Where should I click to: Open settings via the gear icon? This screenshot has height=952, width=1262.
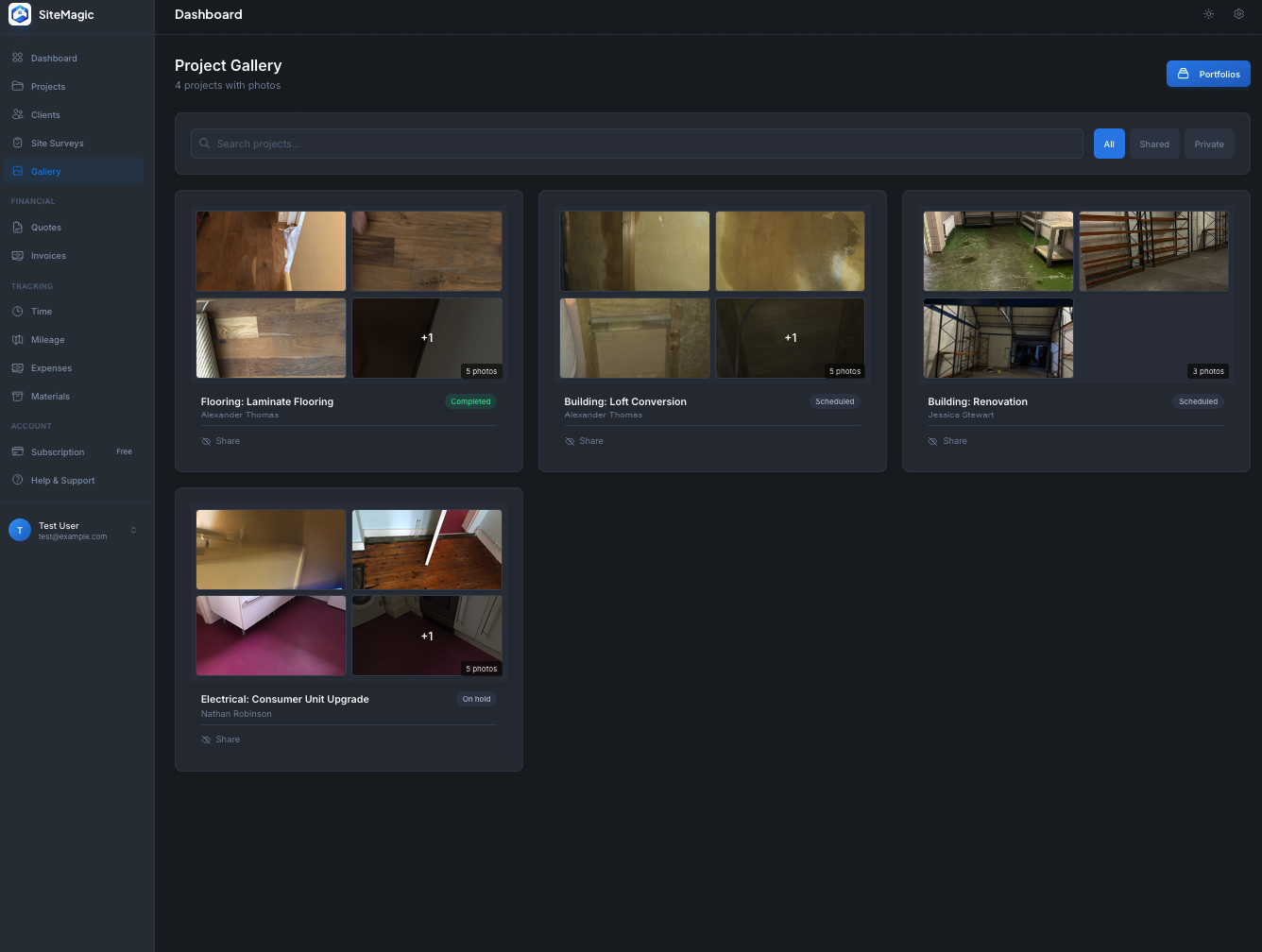[1239, 14]
